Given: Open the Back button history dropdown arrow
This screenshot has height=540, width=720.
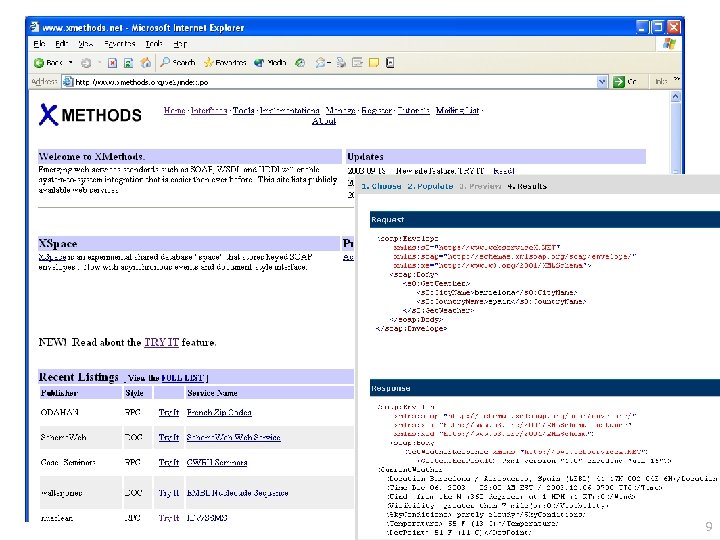Looking at the screenshot, I should [x=71, y=62].
